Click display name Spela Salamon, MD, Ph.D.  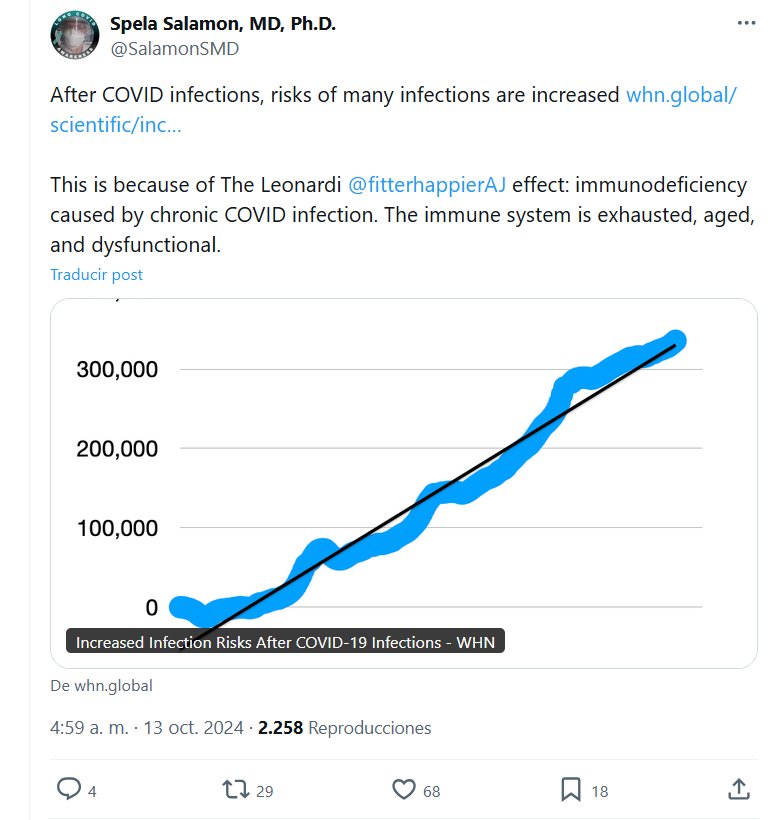click(x=222, y=24)
